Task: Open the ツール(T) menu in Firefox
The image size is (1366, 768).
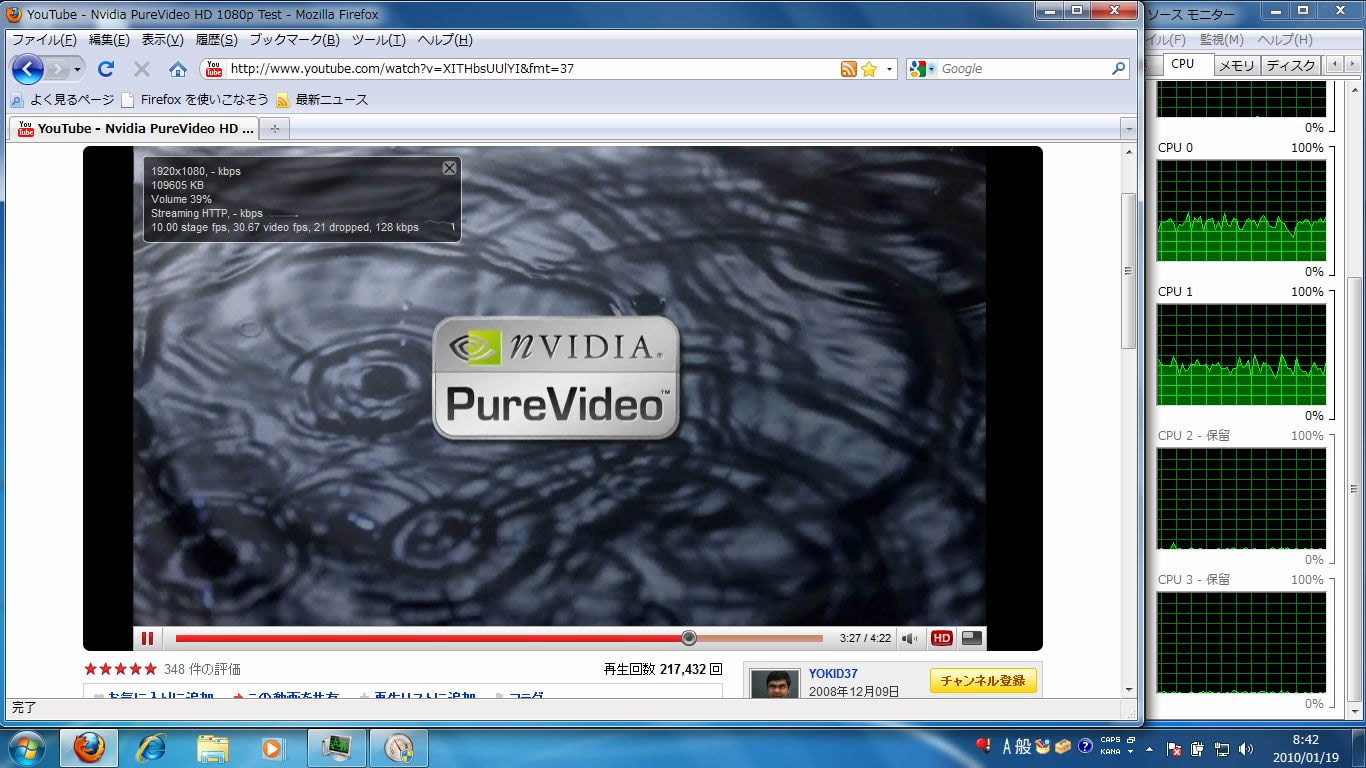Action: pyautogui.click(x=379, y=40)
